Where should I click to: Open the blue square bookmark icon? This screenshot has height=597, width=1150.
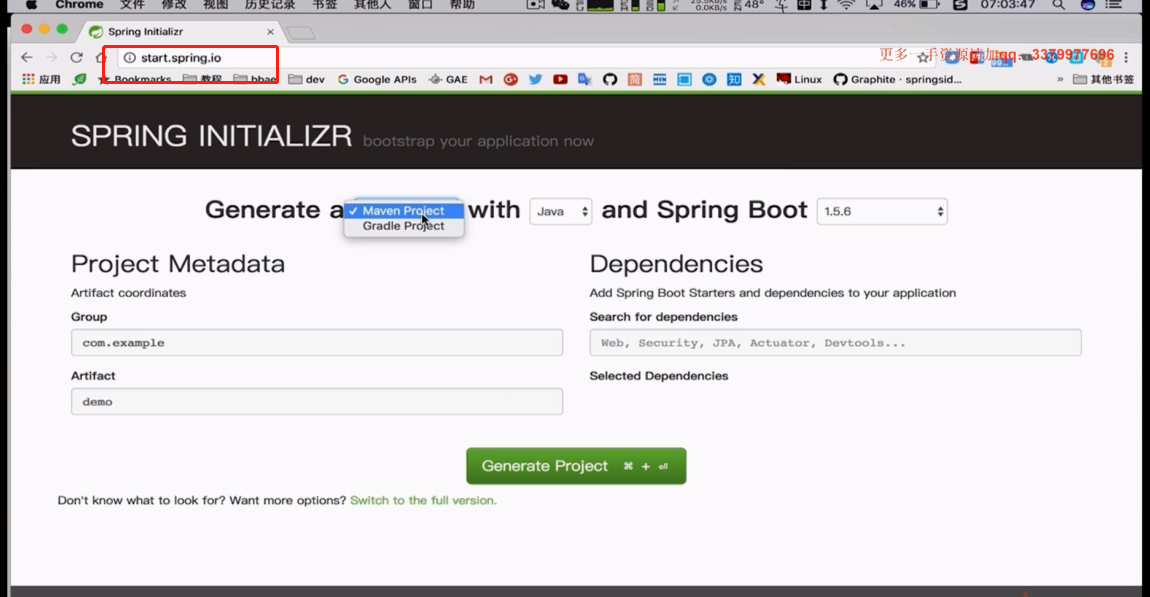[684, 79]
